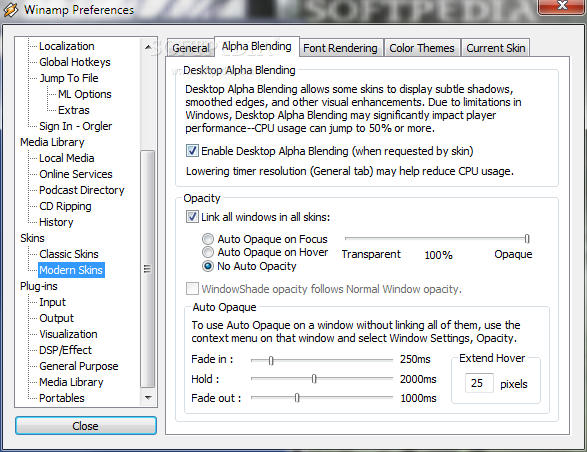Open DSP/Effect plug-ins page
Viewport: 587px width, 452px height.
[66, 350]
